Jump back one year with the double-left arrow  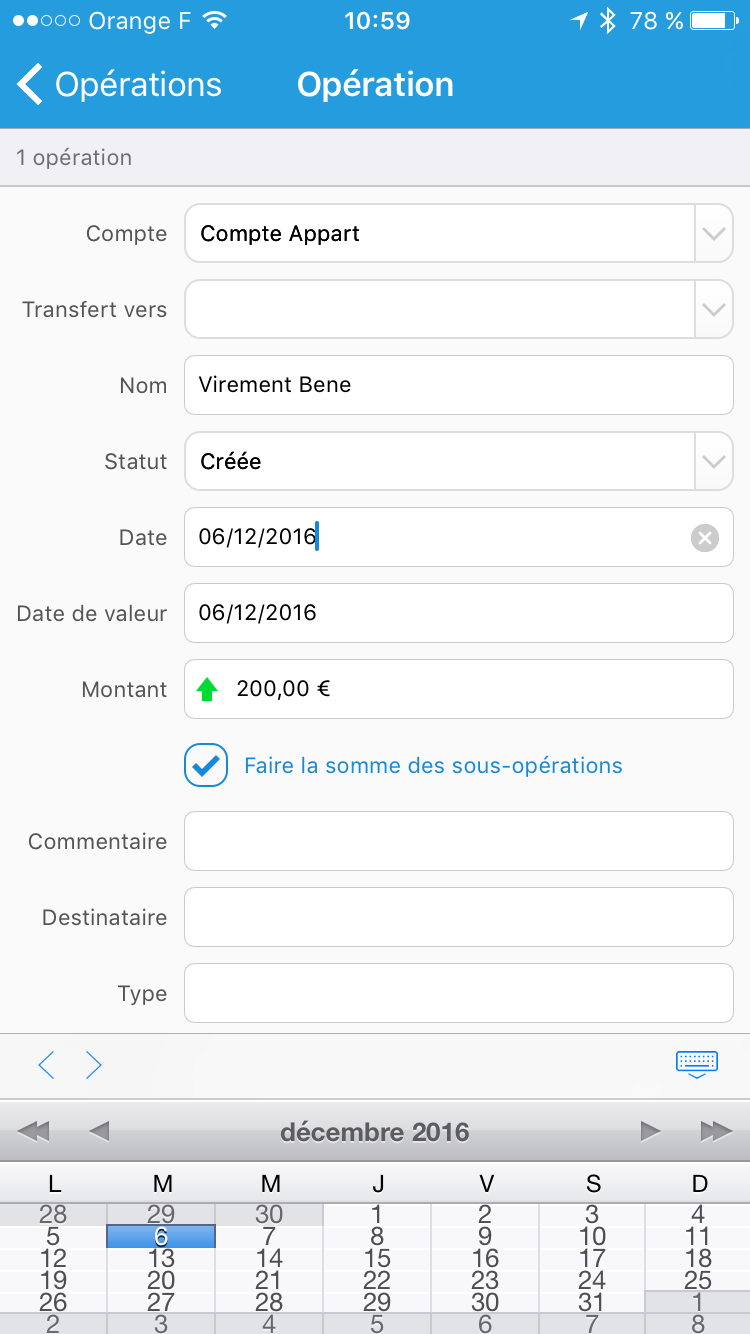(33, 1131)
